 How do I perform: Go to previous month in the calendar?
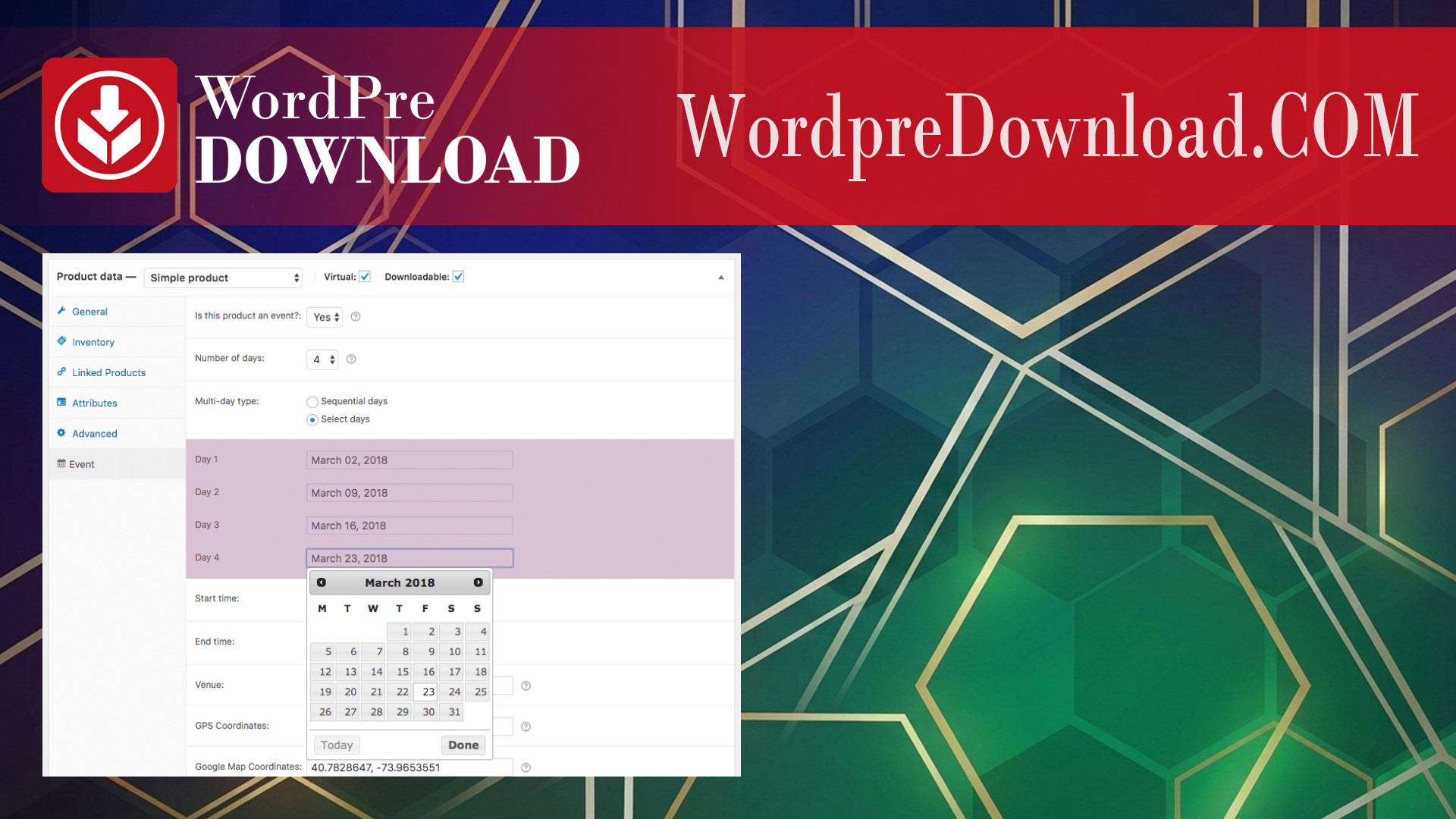pos(322,582)
